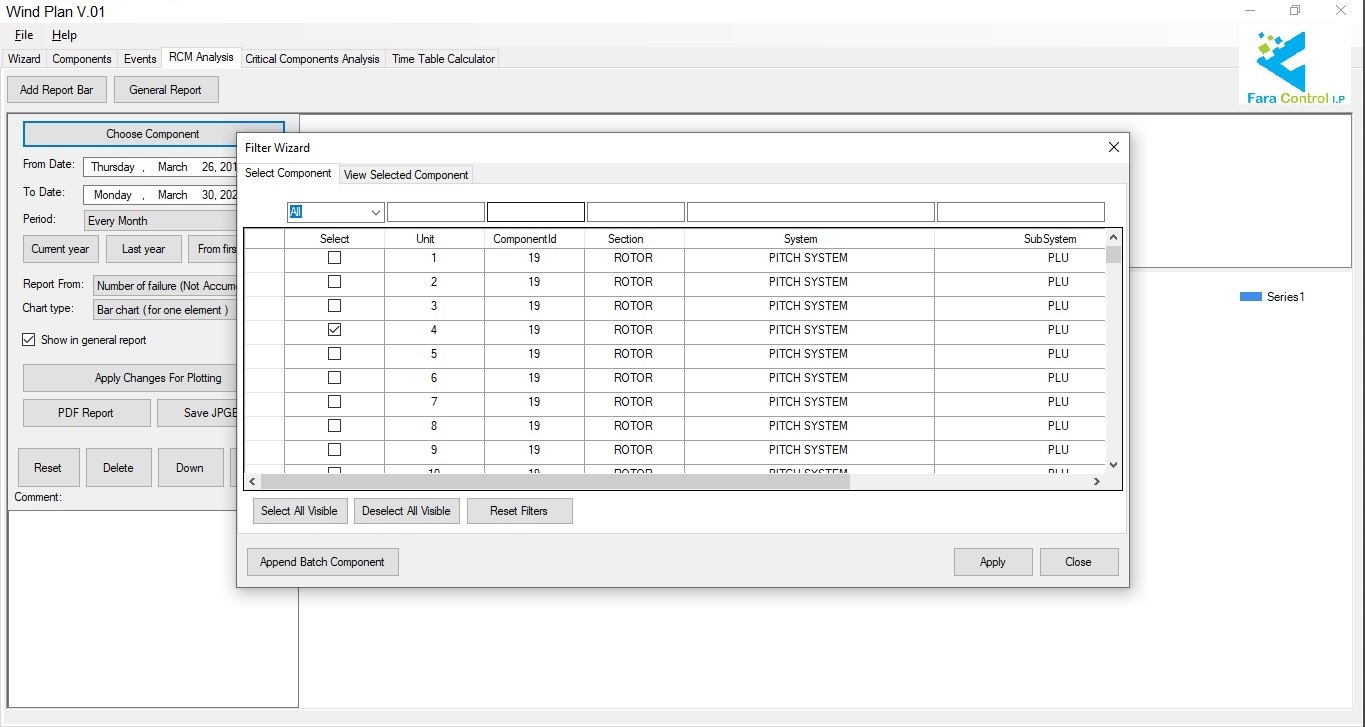The height and width of the screenshot is (727, 1365).
Task: Click Apply in the Filter Wizard
Action: (992, 562)
